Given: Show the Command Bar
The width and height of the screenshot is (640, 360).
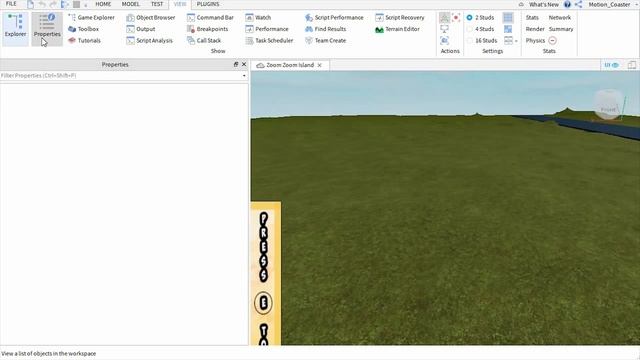Looking at the screenshot, I should tap(210, 18).
